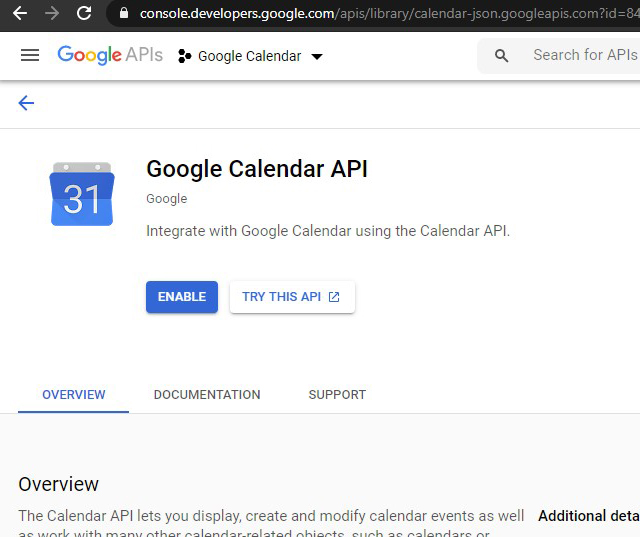The height and width of the screenshot is (537, 640).
Task: Click the Google vendor name under title
Action: (166, 199)
